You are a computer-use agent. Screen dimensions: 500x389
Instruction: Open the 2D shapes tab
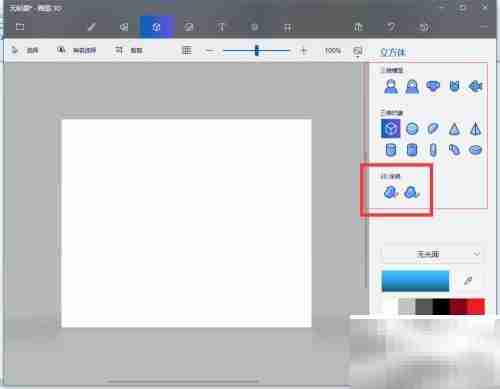point(124,27)
